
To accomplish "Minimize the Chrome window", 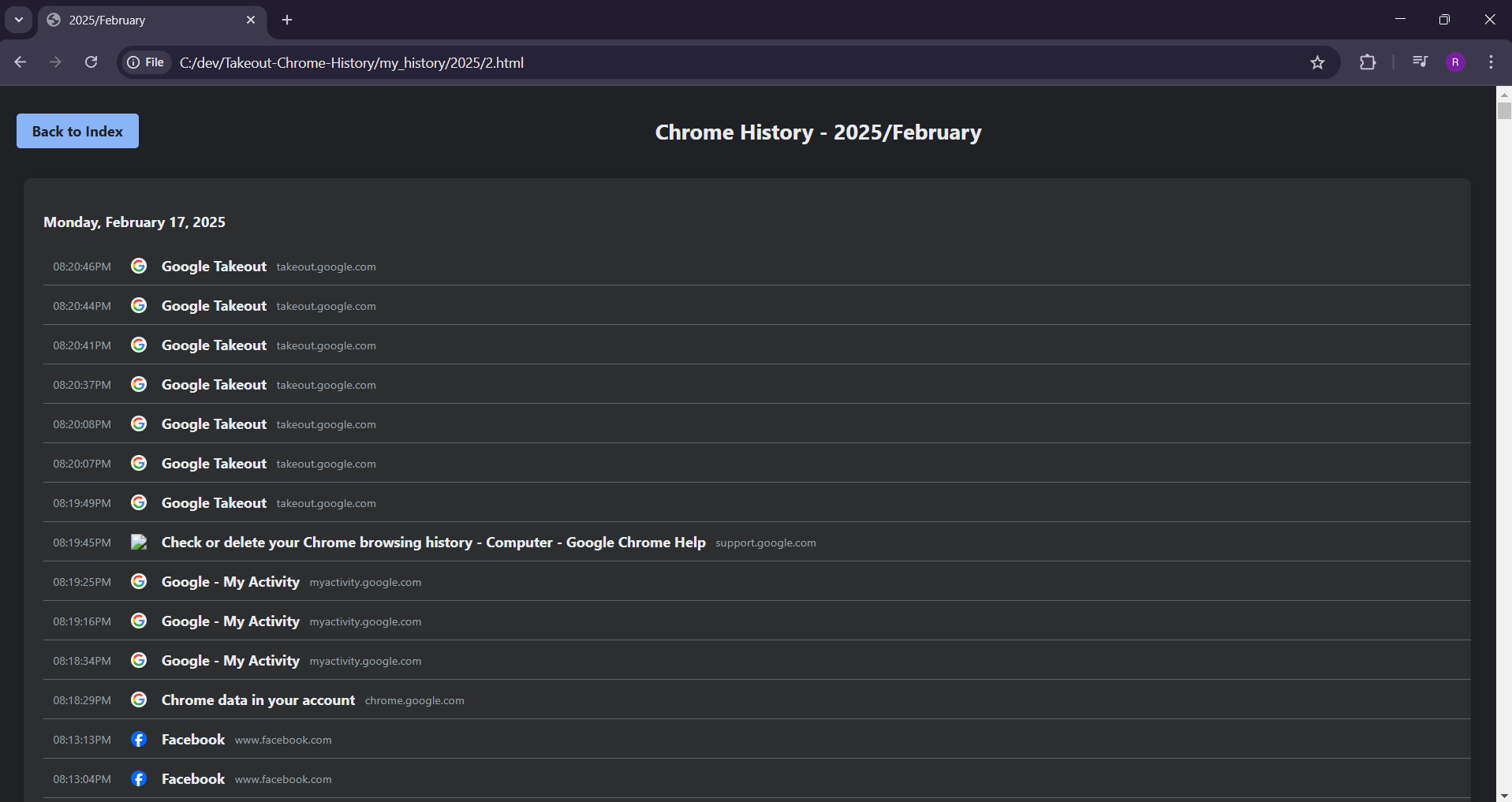I will pyautogui.click(x=1400, y=19).
